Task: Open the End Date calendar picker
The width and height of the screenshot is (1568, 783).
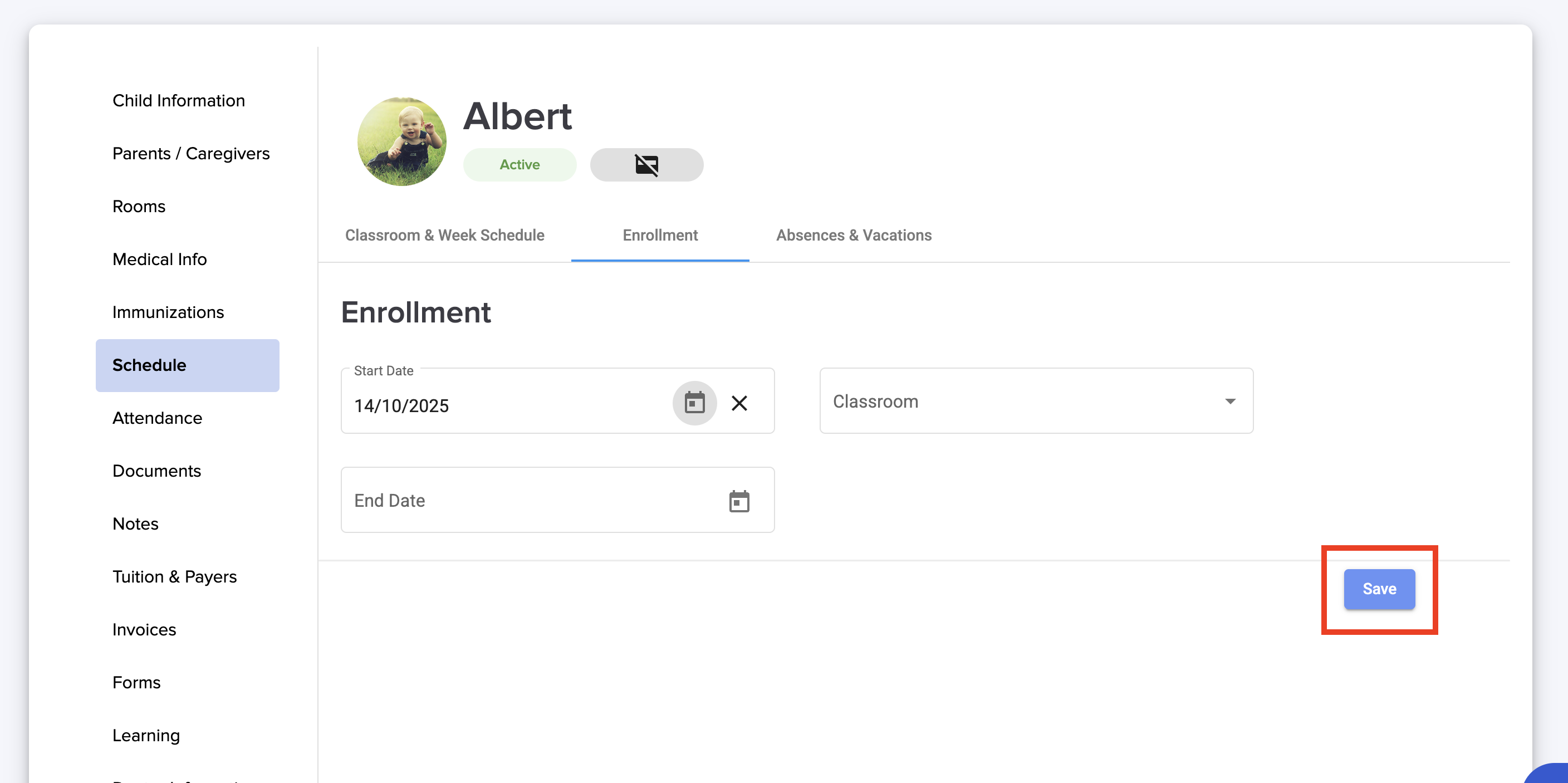Action: coord(739,501)
